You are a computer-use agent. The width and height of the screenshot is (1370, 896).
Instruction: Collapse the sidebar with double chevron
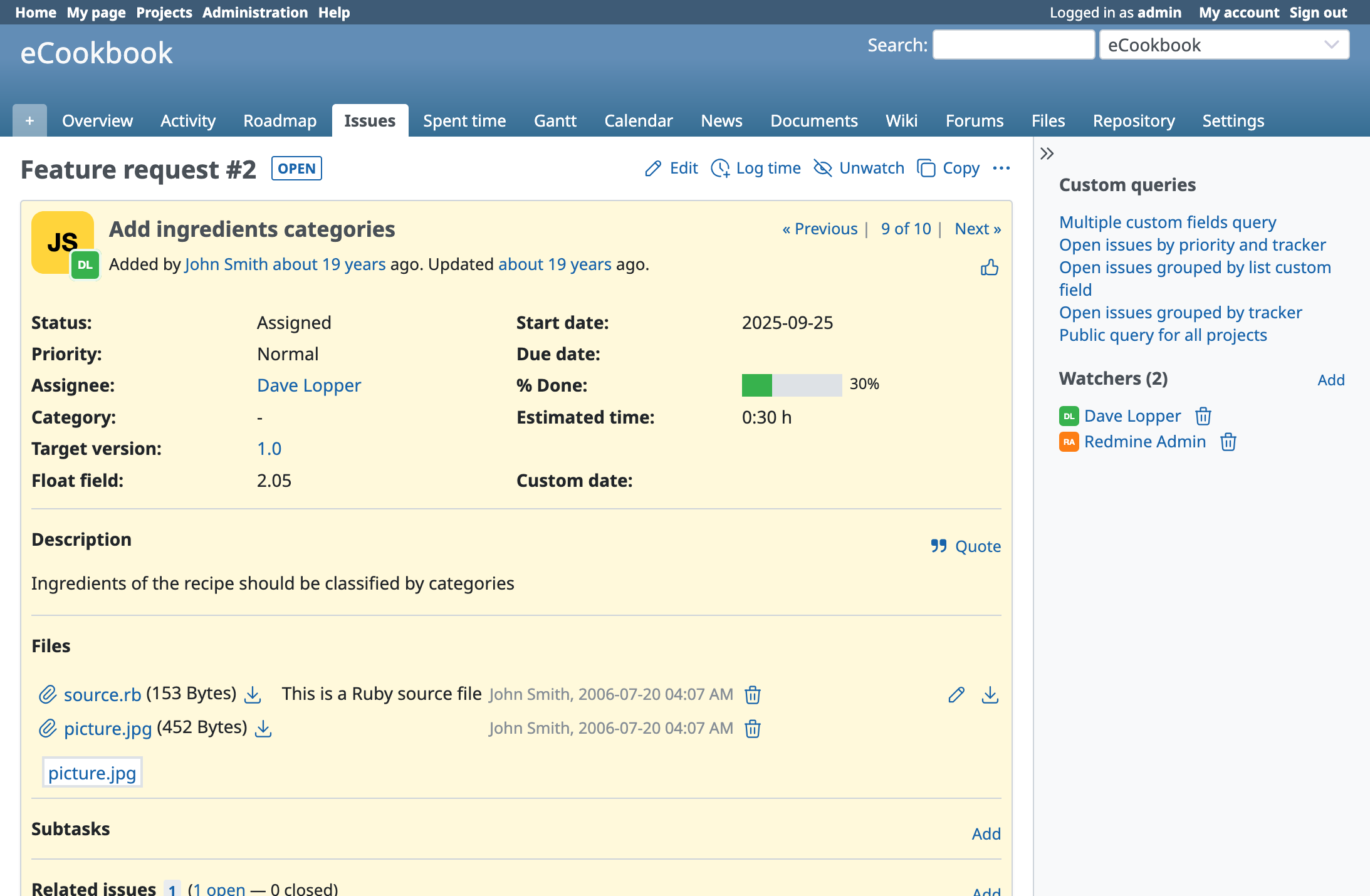(1047, 154)
